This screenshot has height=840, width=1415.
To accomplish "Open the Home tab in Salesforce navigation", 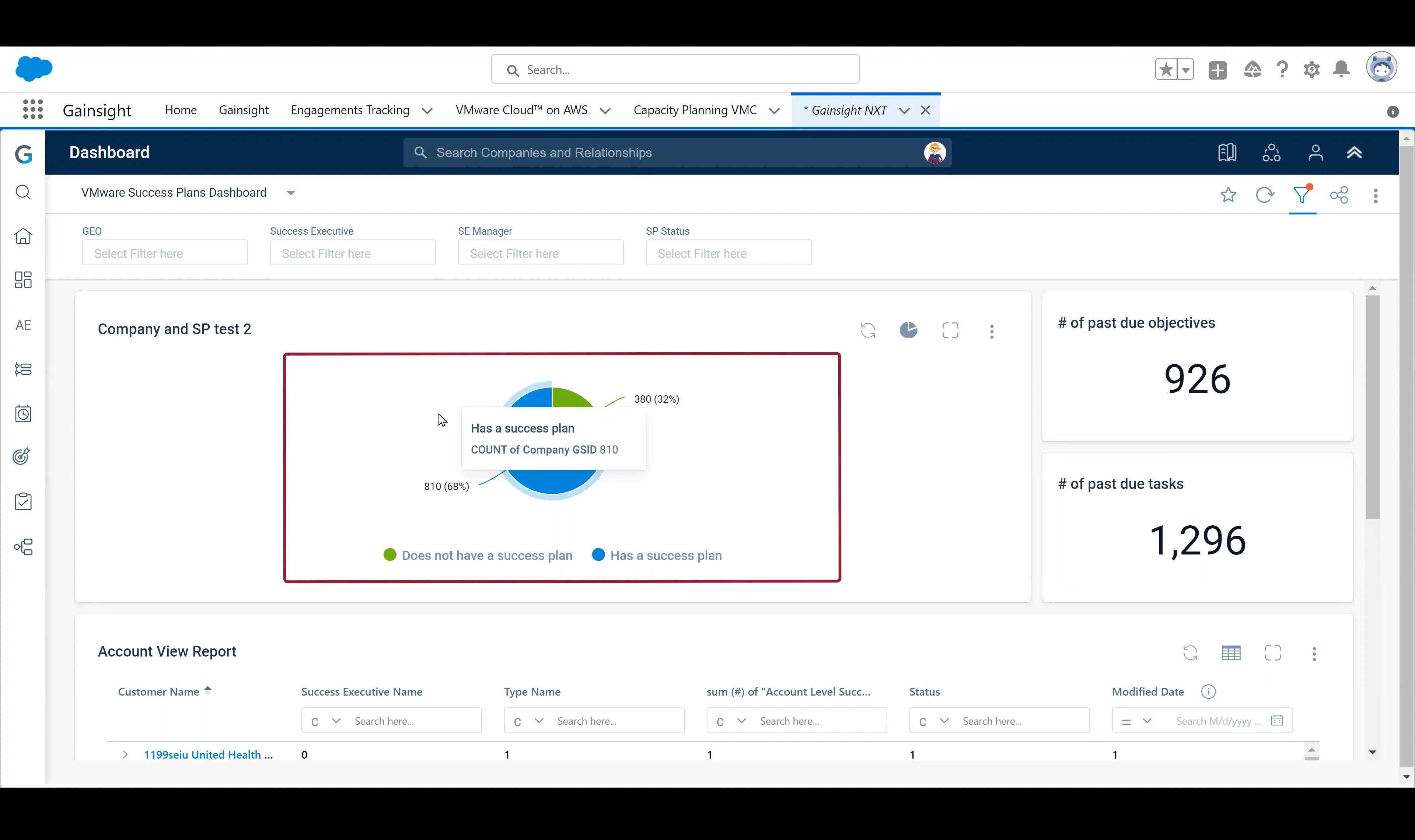I will tap(181, 110).
